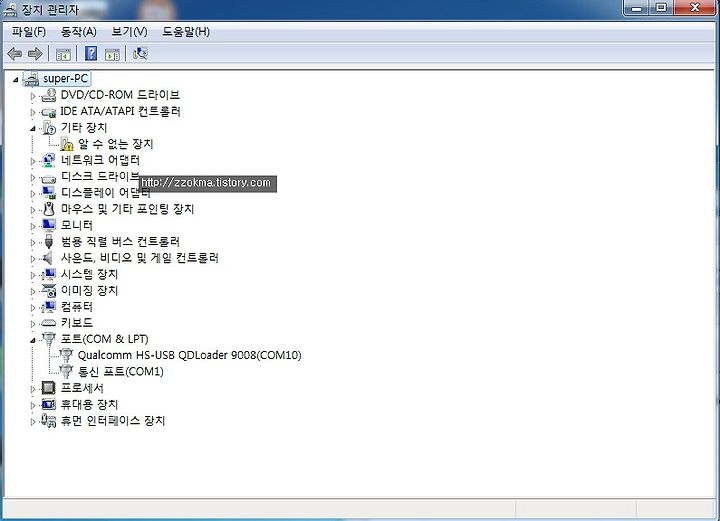
Task: Click the USB controller plug icon
Action: point(49,241)
